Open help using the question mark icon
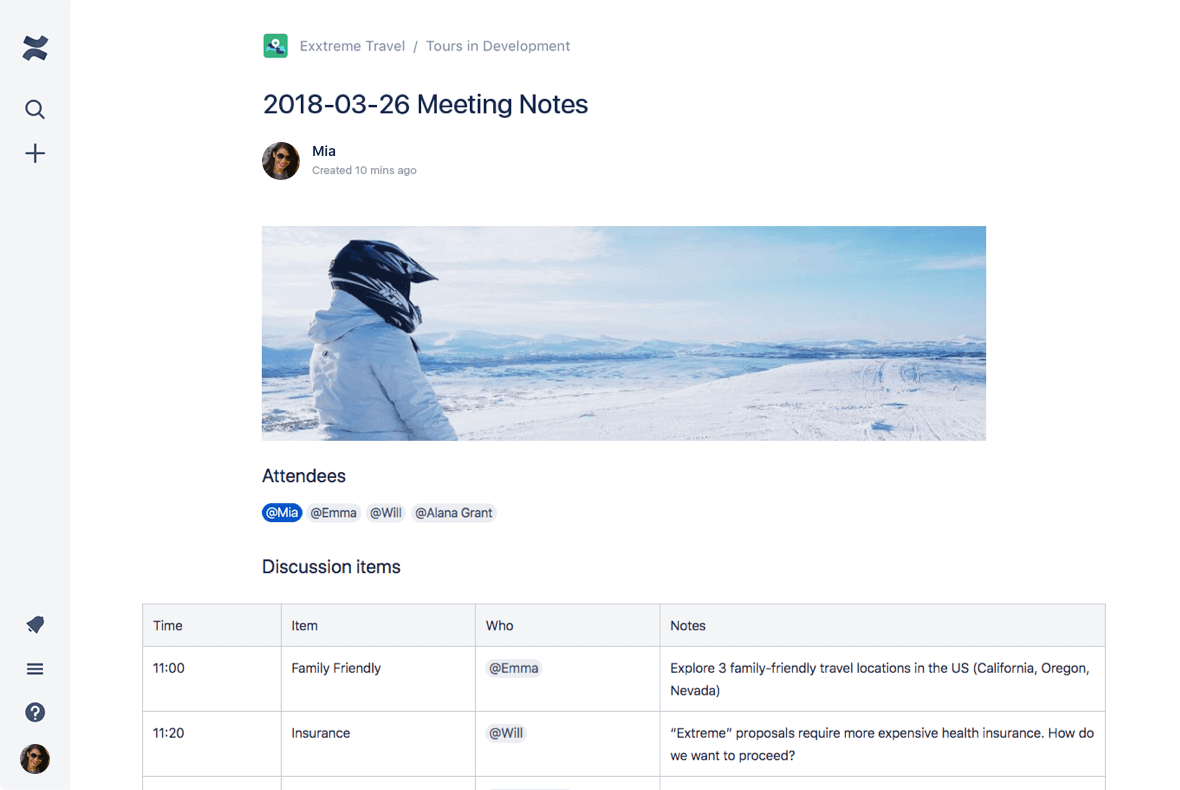 point(35,712)
